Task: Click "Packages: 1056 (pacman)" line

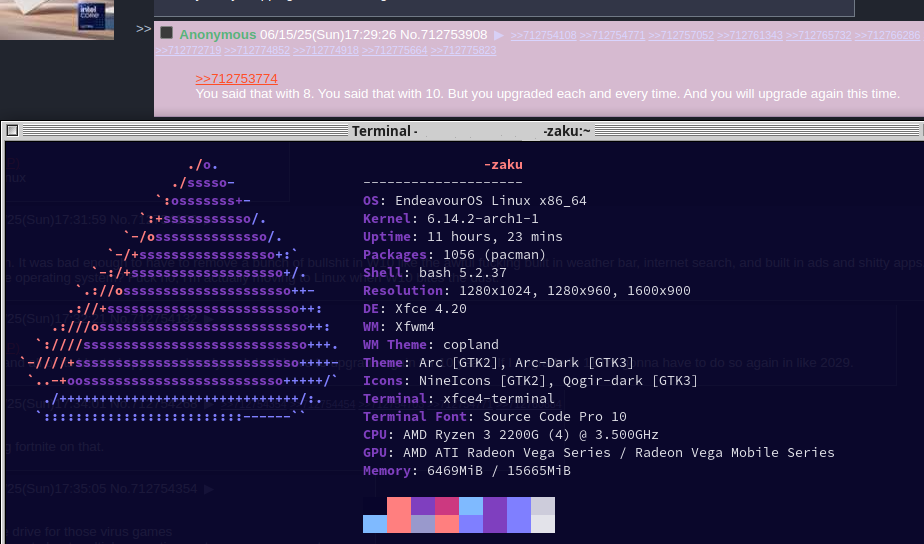Action: [455, 255]
